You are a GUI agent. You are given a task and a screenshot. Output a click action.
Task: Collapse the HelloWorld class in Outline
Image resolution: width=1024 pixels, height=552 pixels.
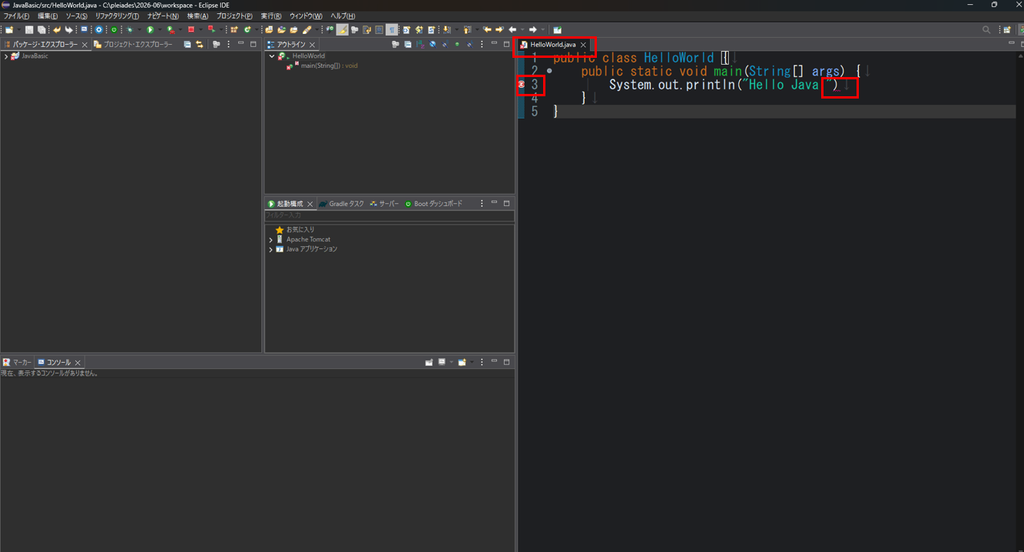pyautogui.click(x=272, y=56)
